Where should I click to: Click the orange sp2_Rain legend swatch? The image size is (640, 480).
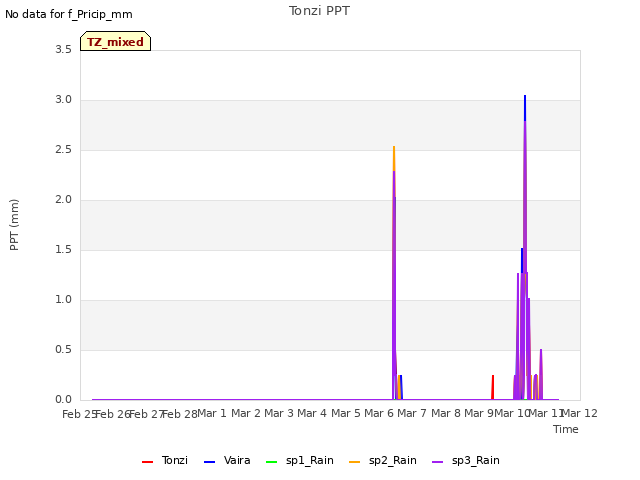(355, 462)
